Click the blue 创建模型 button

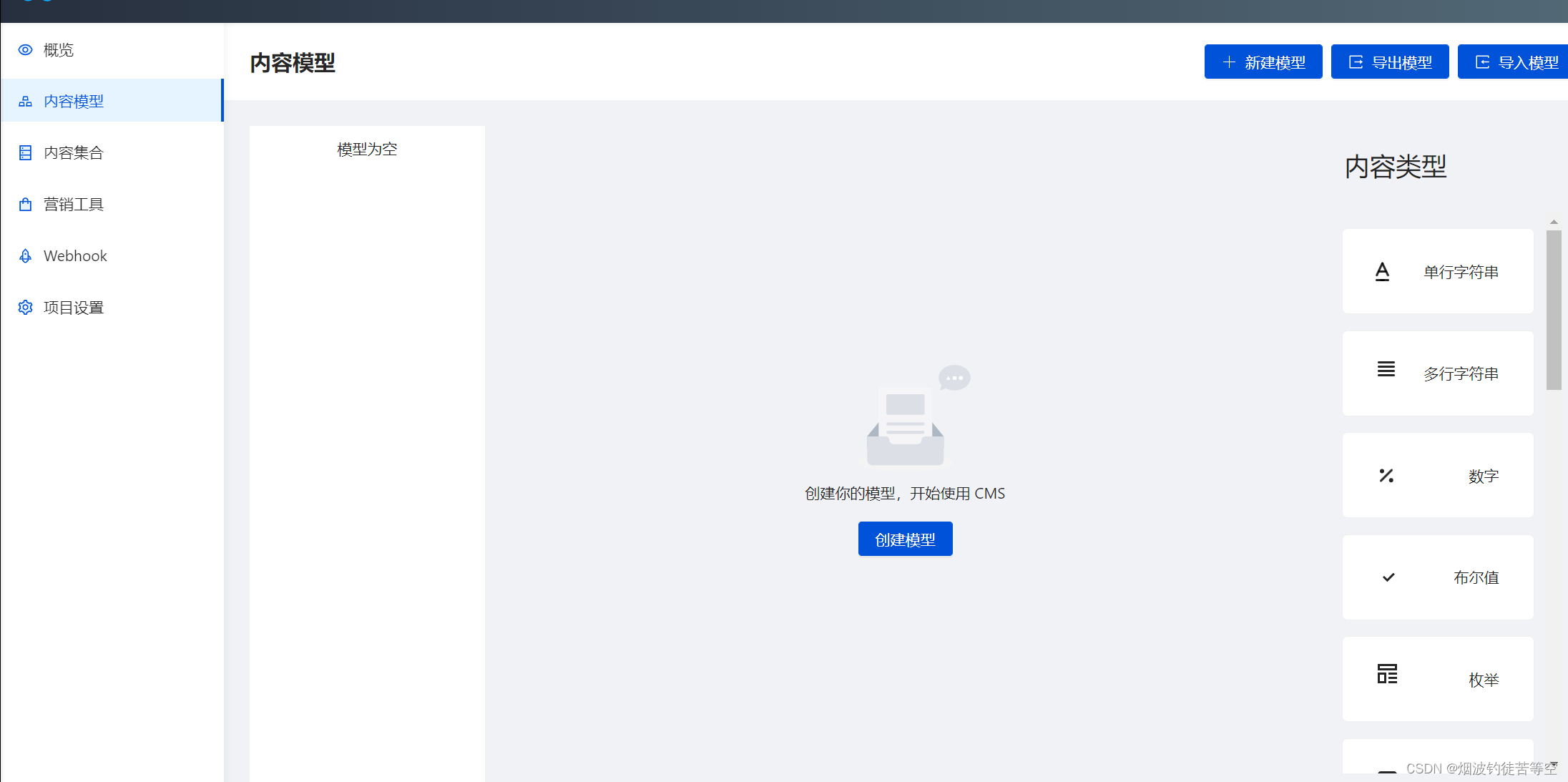(905, 539)
